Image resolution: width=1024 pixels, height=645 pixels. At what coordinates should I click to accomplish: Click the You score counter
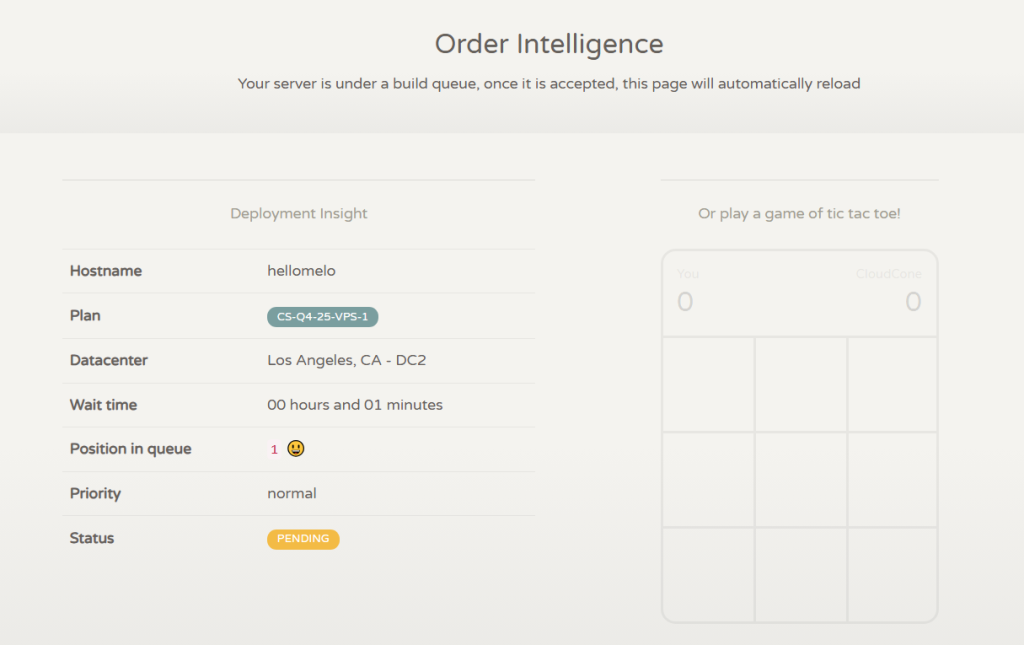point(685,301)
